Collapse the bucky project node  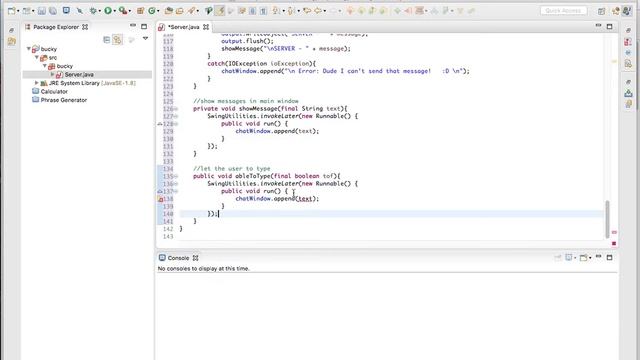point(29,49)
